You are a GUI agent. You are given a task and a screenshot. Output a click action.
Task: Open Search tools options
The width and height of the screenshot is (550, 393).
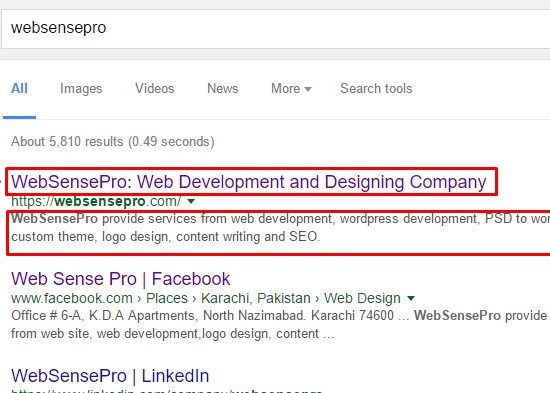coord(376,88)
